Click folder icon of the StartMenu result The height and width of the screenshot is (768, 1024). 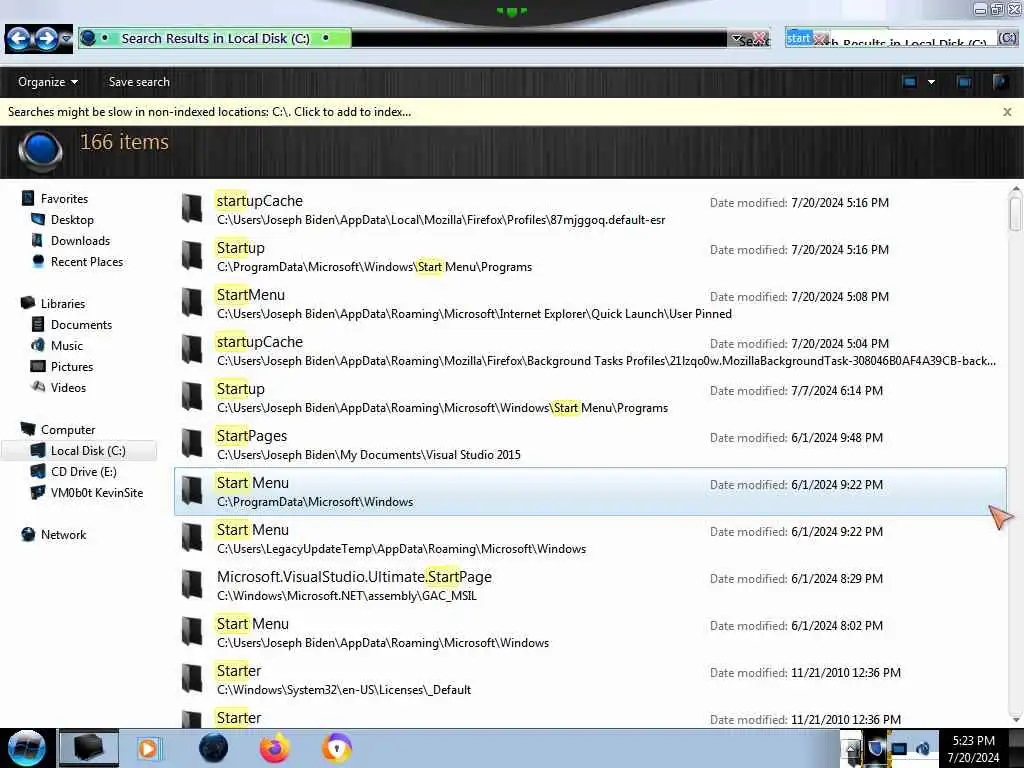[x=192, y=302]
